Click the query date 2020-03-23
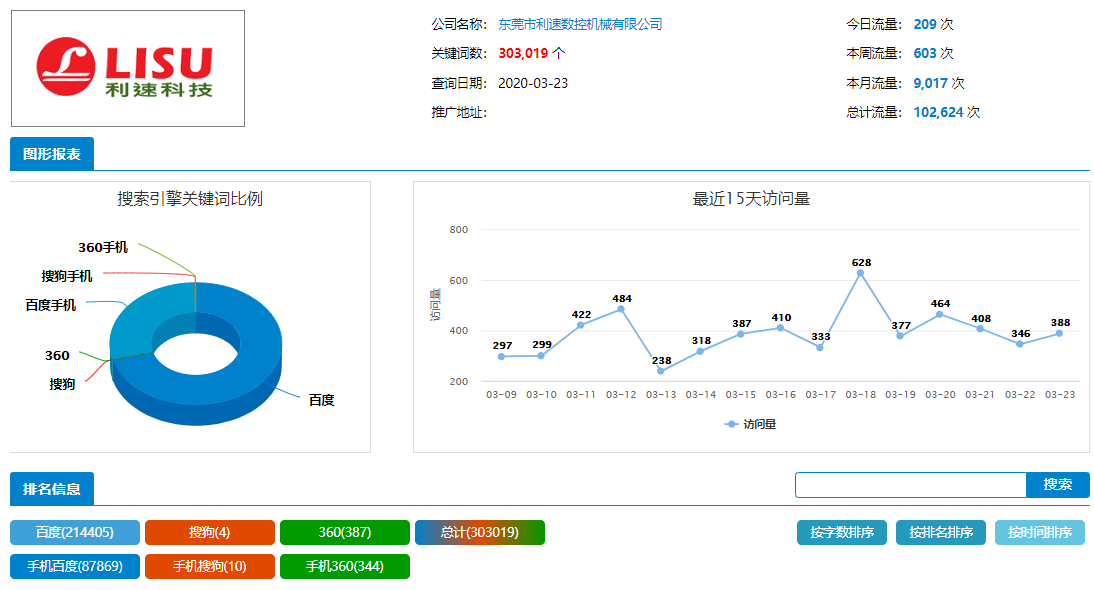The height and width of the screenshot is (590, 1094). [x=533, y=83]
